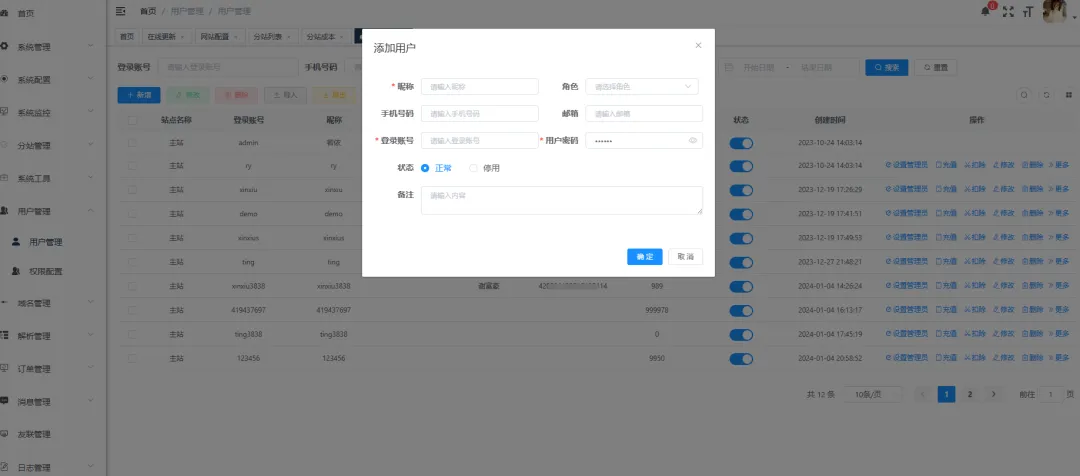Click the notification bell icon
This screenshot has height=476, width=1080.
click(x=987, y=11)
